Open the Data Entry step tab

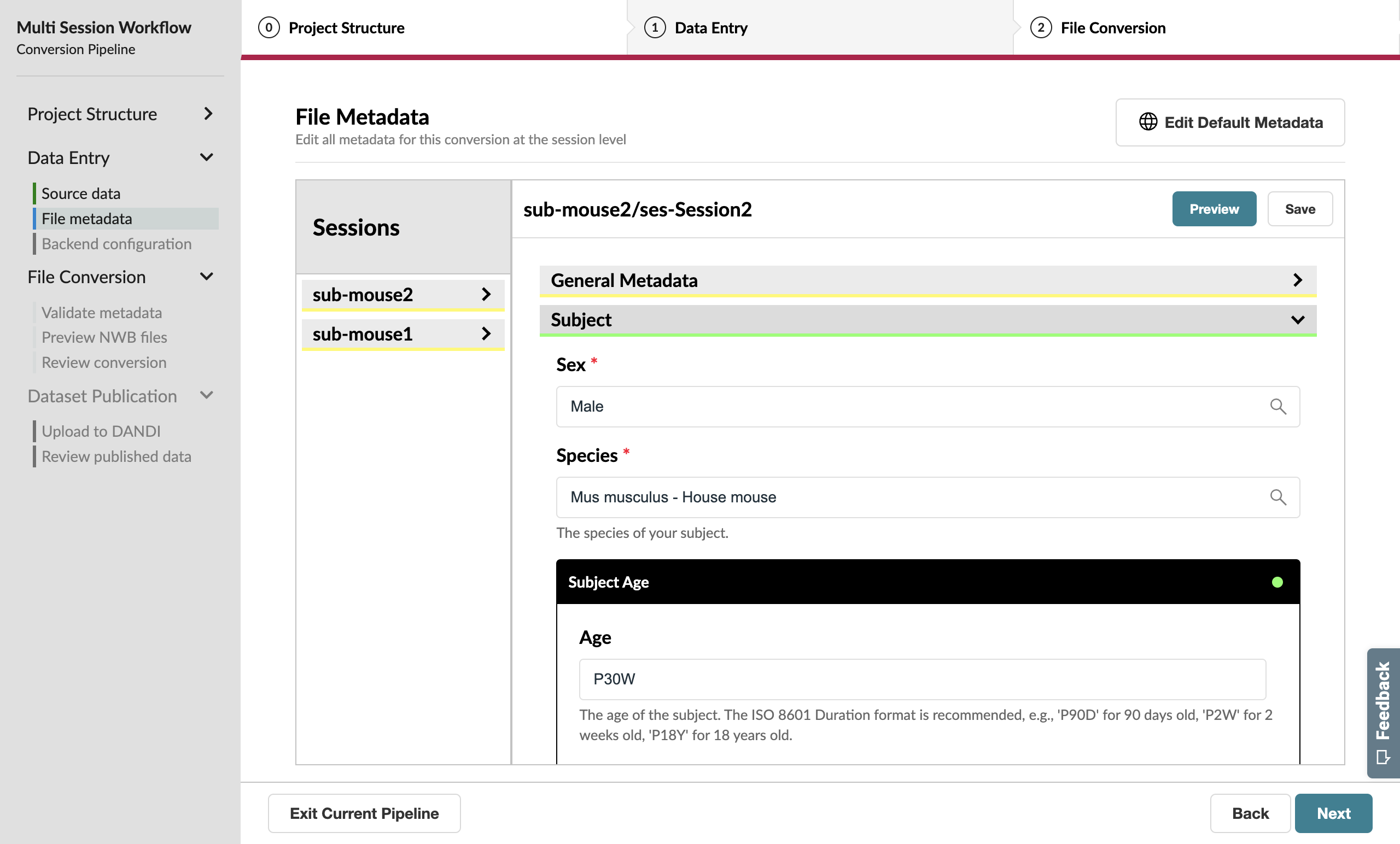pos(820,27)
